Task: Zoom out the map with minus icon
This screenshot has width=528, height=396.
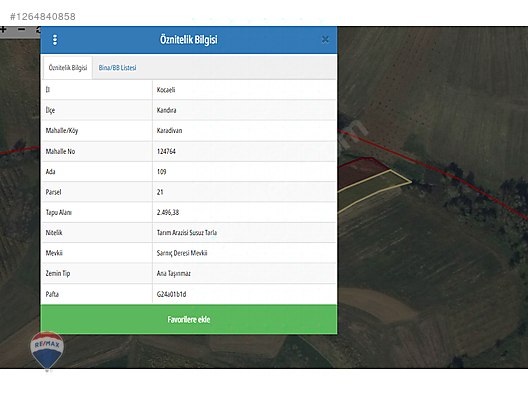Action: pos(21,30)
